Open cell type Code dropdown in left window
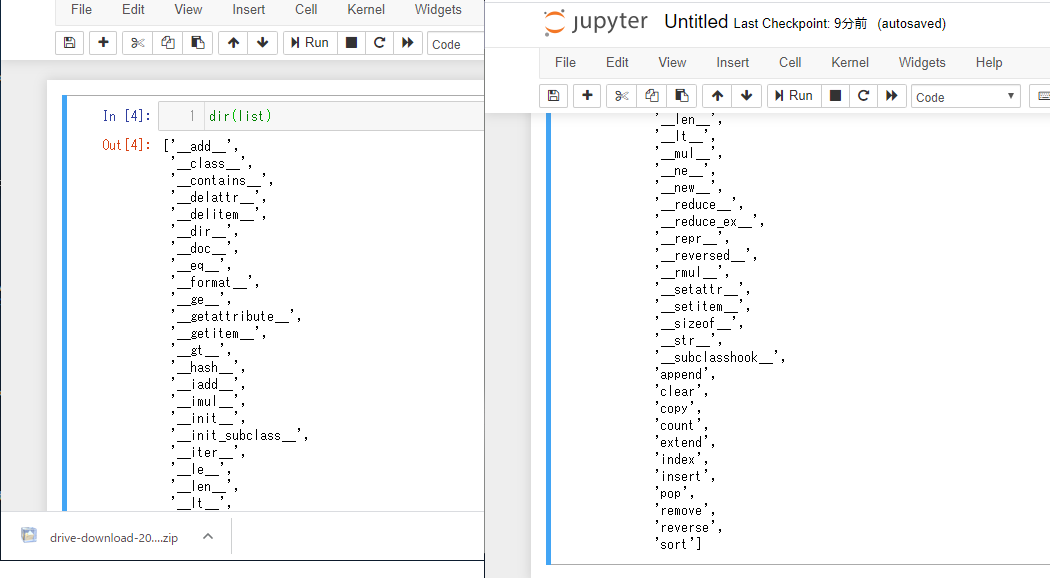The height and width of the screenshot is (578, 1050). point(455,44)
